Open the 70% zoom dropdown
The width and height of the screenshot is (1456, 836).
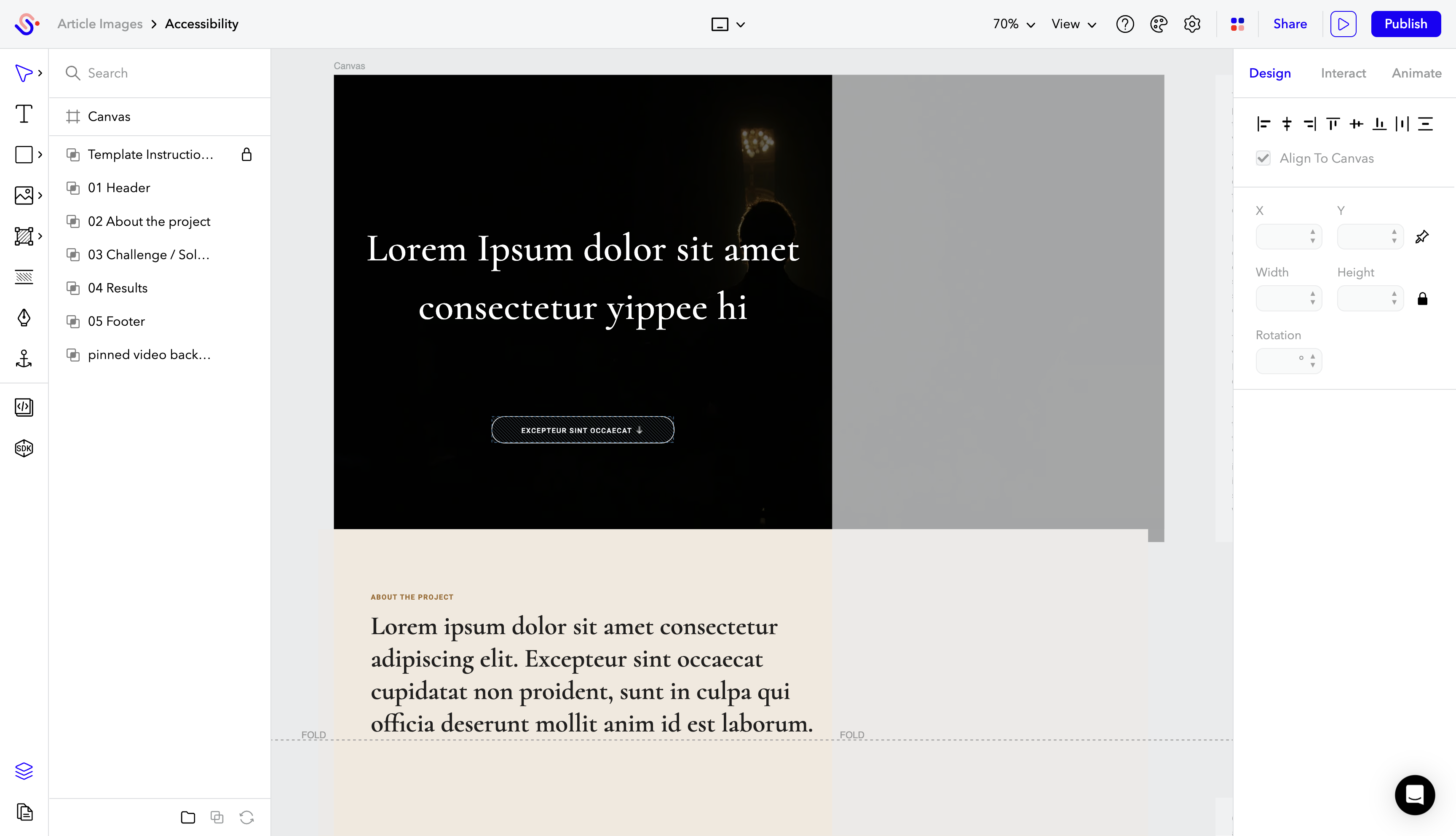[1014, 24]
